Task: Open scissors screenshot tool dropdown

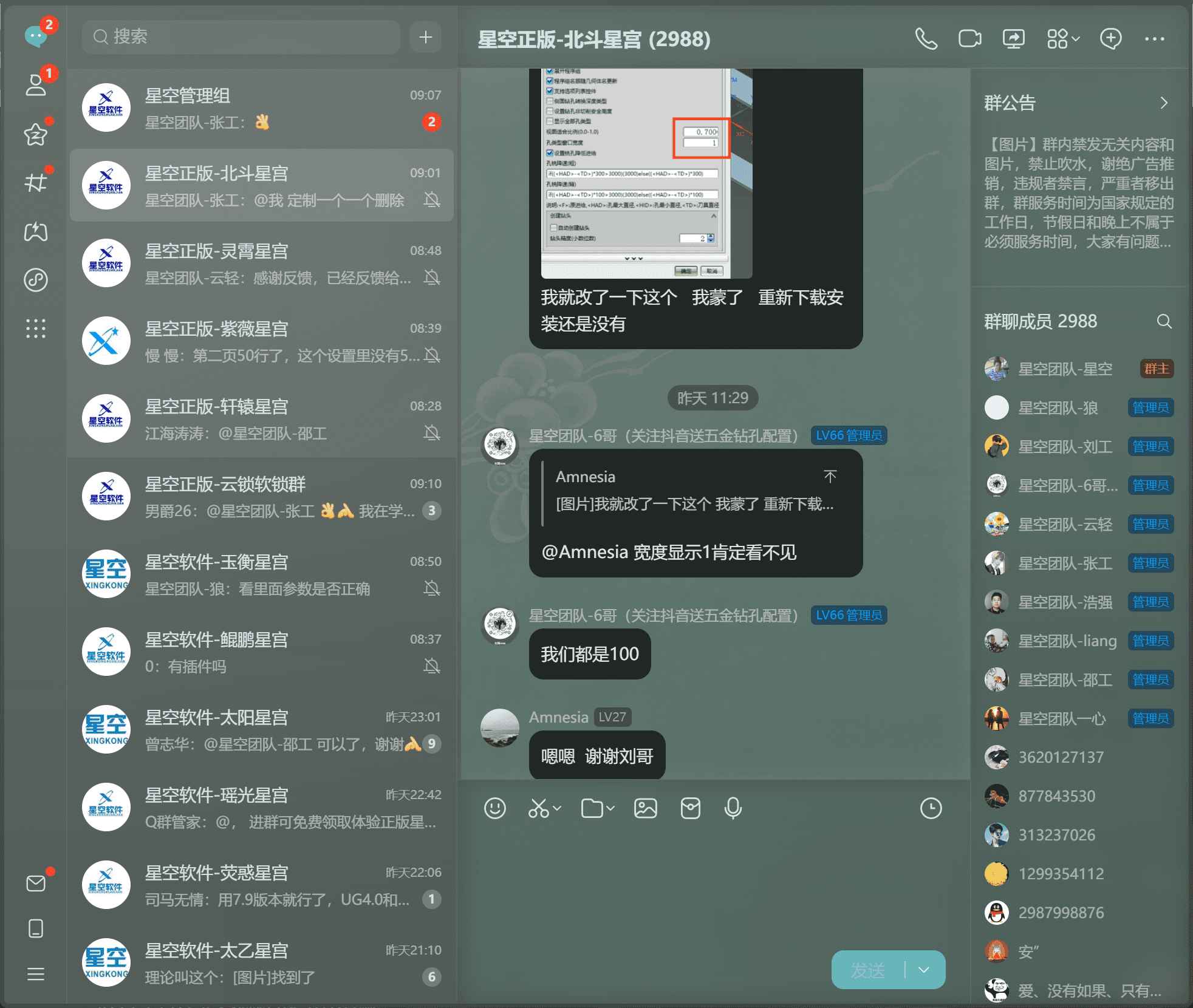Action: point(557,808)
